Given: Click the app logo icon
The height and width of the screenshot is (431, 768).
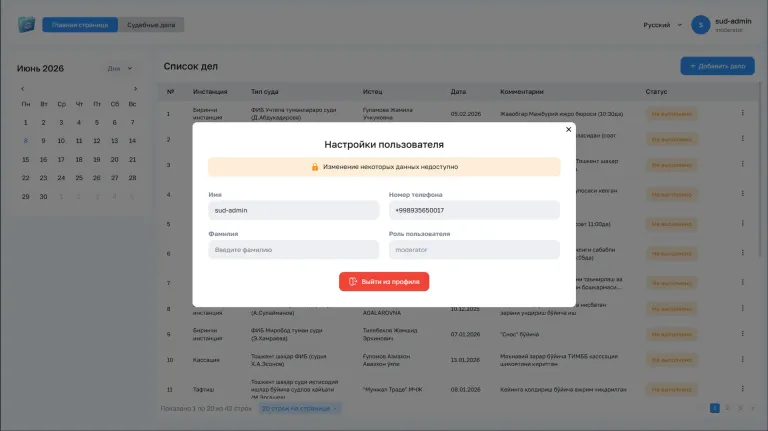Looking at the screenshot, I should point(26,24).
